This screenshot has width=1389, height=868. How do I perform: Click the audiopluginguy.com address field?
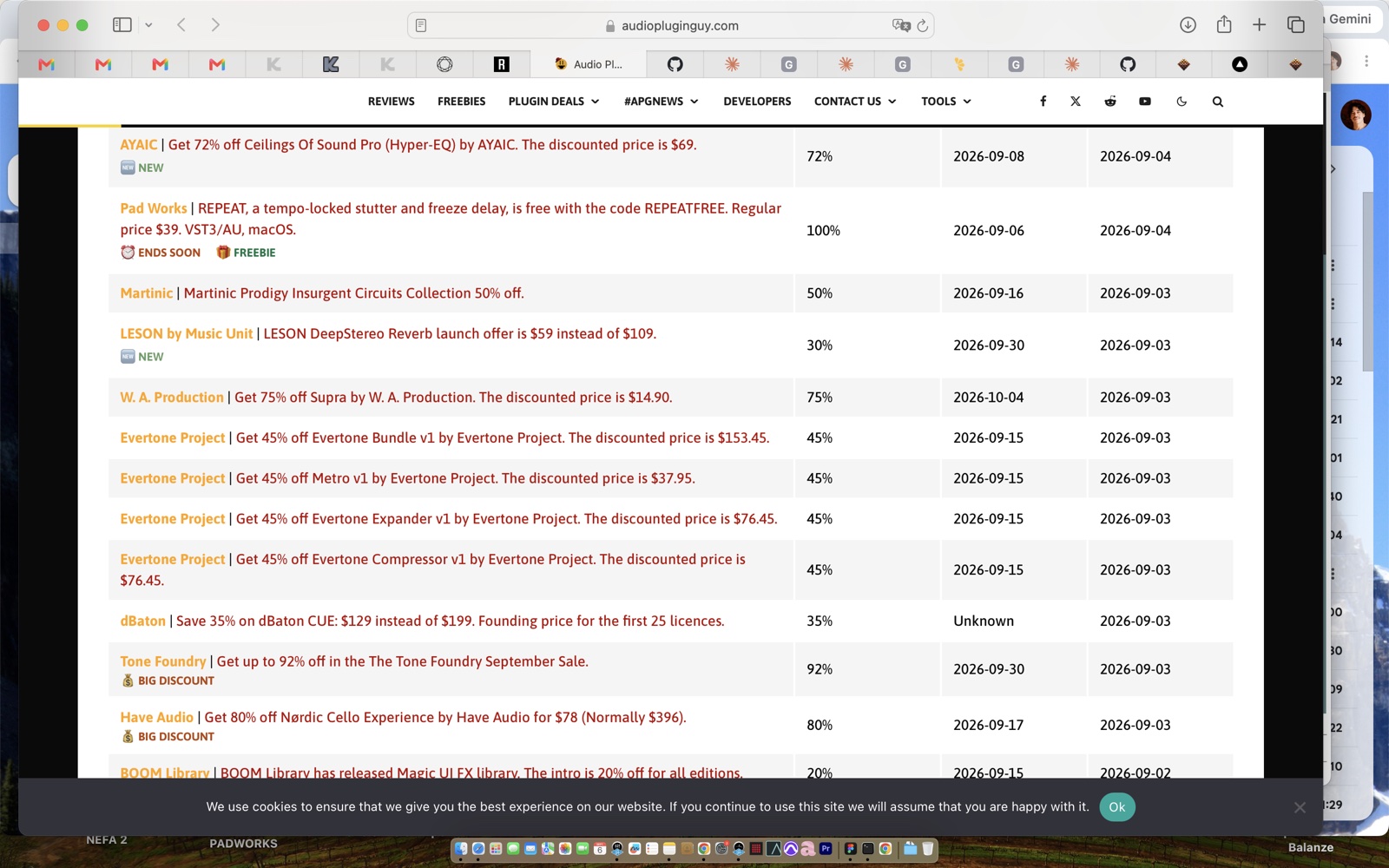click(x=670, y=25)
